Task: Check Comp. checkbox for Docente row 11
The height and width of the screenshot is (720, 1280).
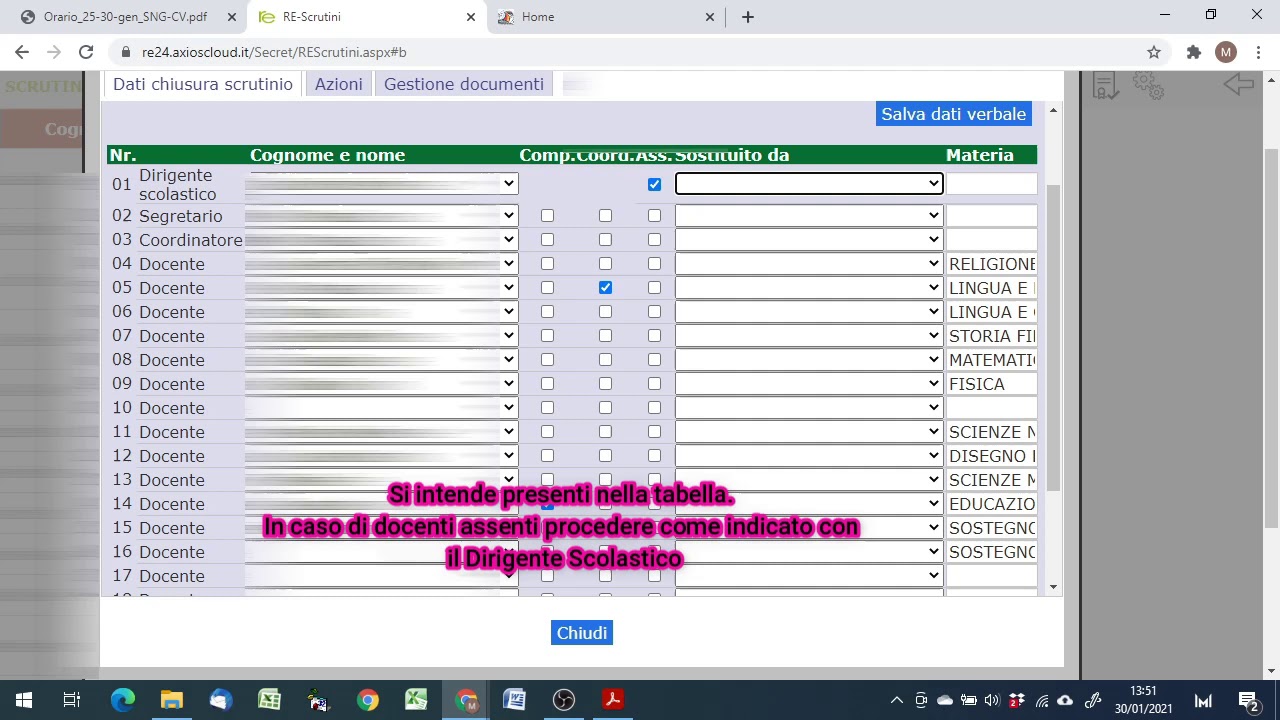Action: [547, 432]
